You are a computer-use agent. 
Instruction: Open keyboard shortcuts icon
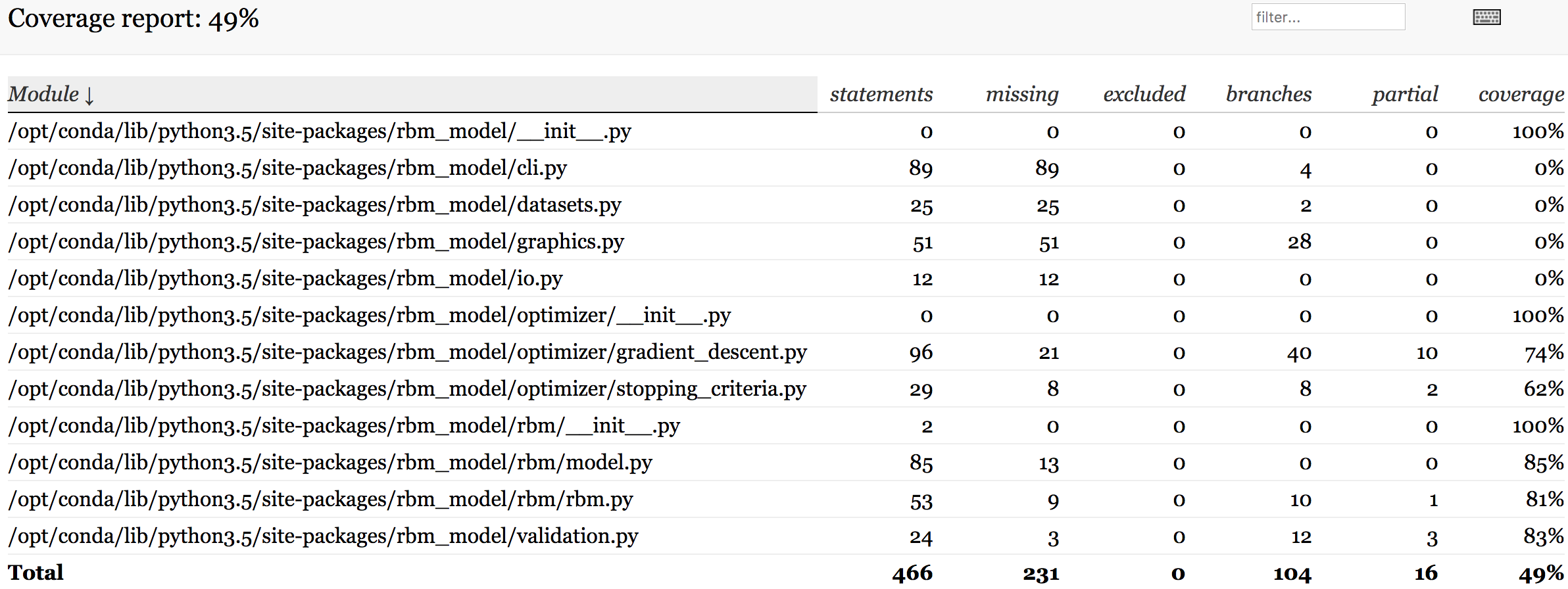click(1486, 17)
